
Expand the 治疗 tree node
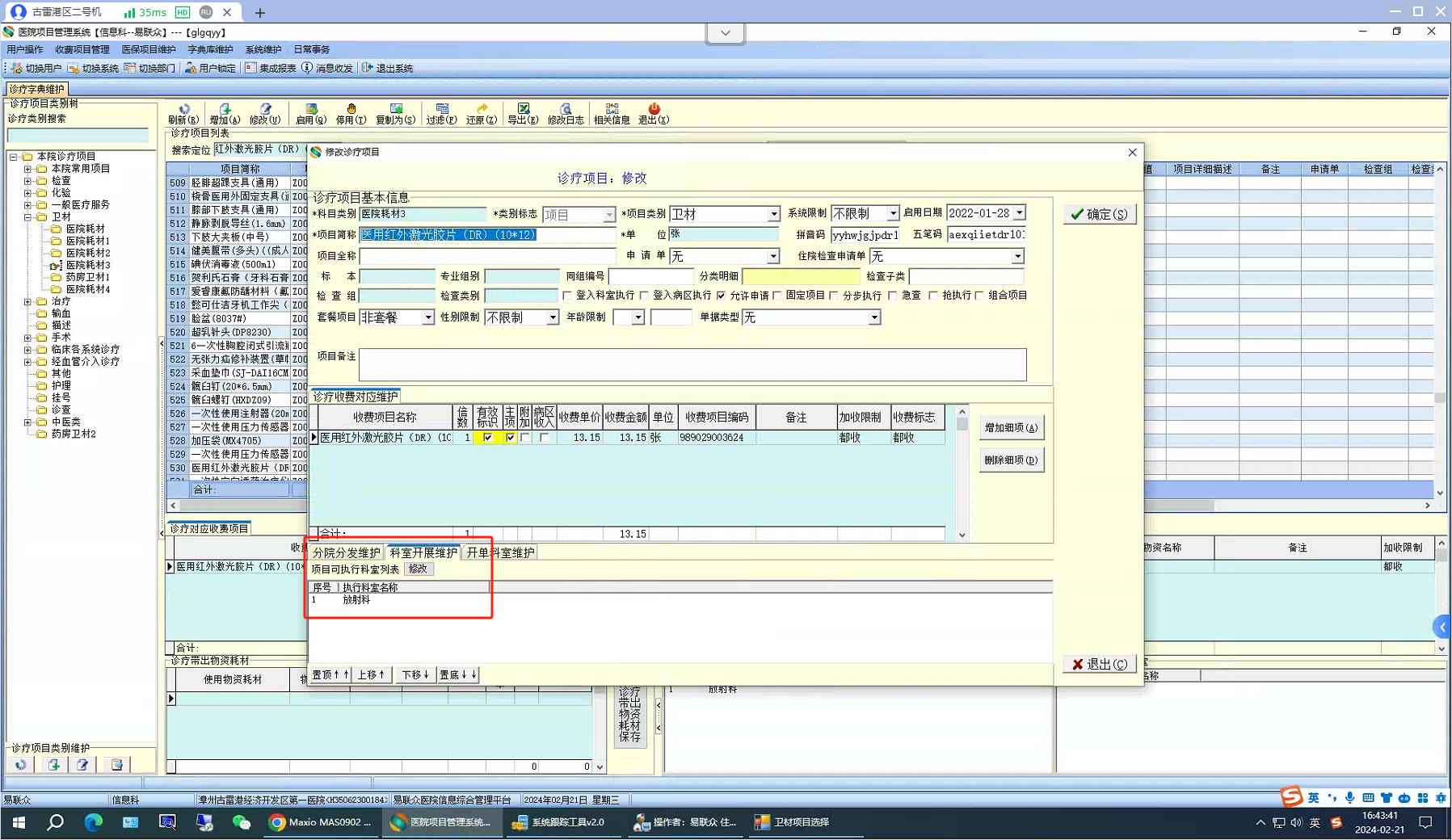point(27,301)
